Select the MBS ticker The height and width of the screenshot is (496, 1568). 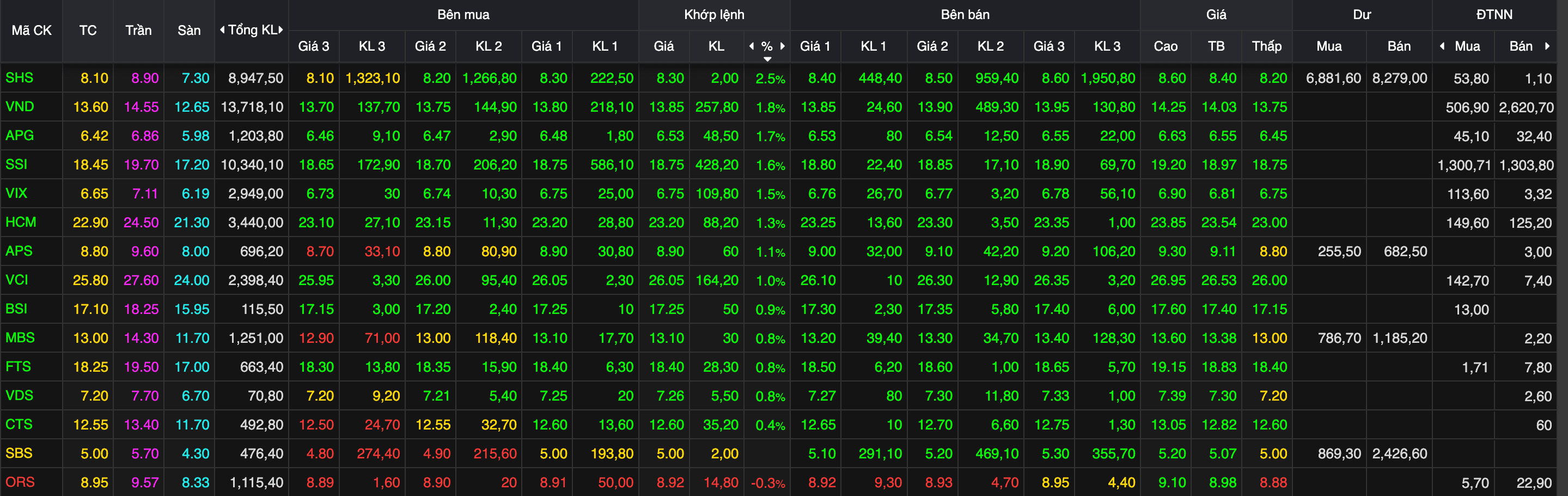pyautogui.click(x=20, y=337)
